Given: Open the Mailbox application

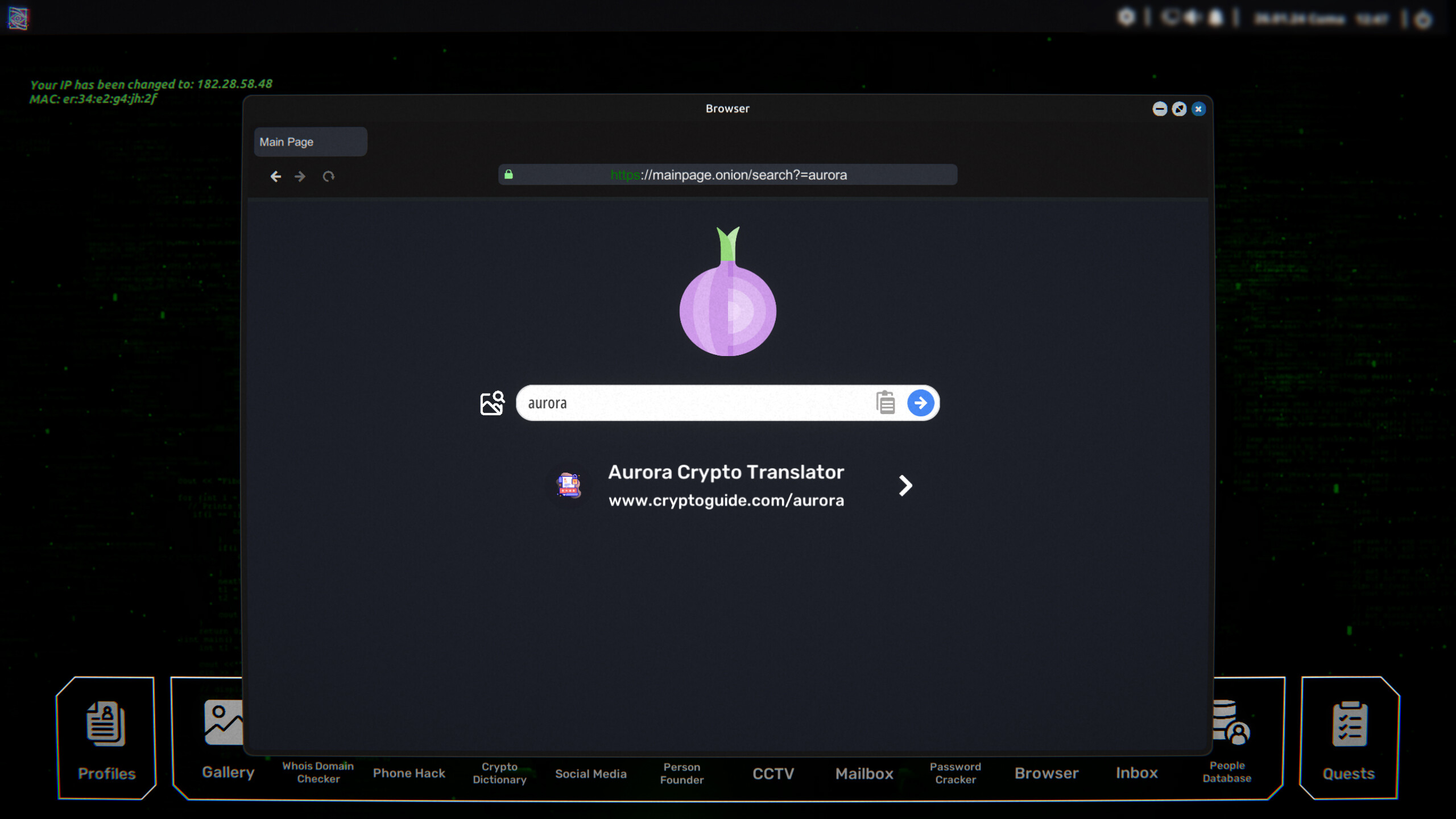Looking at the screenshot, I should 864,772.
